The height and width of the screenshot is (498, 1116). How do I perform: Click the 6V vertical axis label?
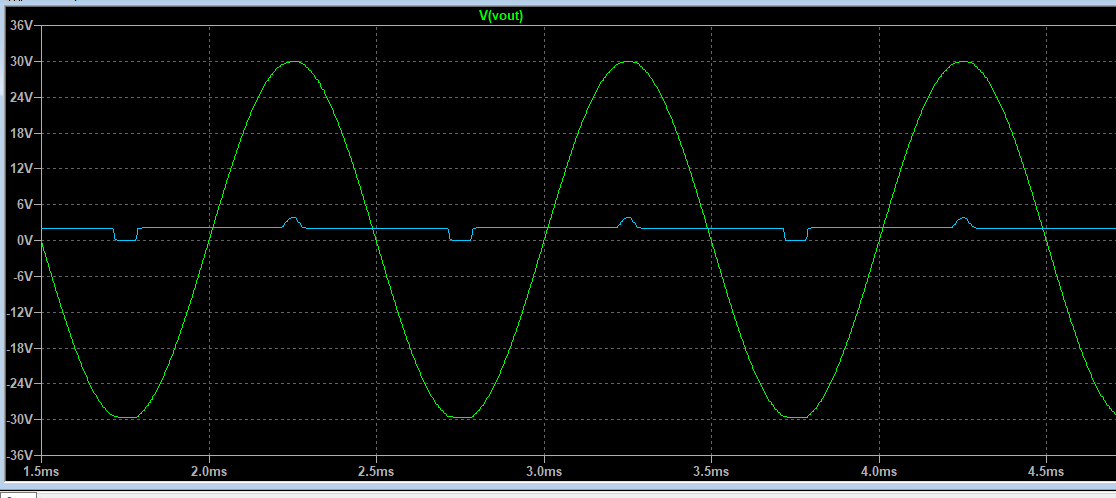click(24, 205)
